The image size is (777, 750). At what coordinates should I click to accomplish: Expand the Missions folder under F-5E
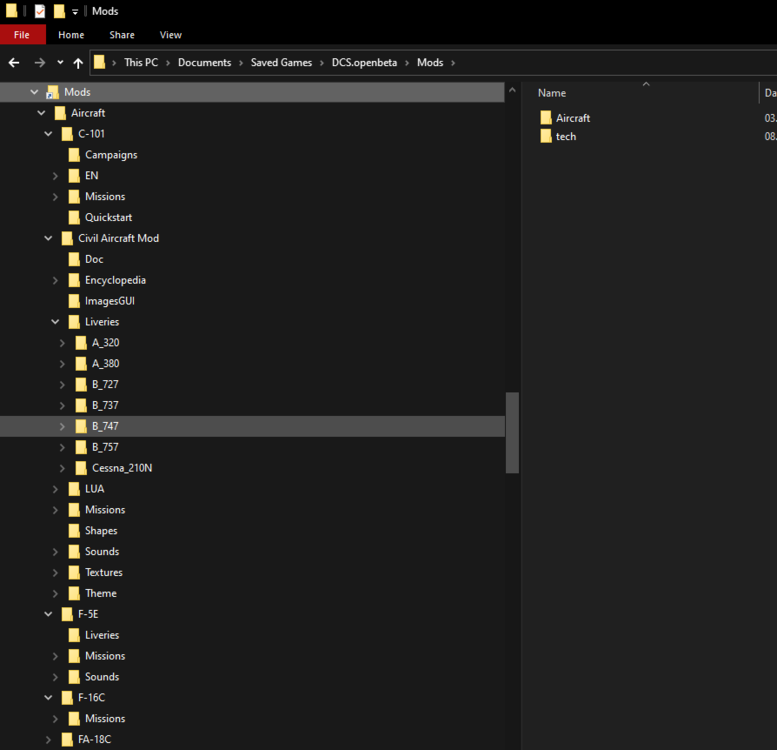tap(55, 656)
